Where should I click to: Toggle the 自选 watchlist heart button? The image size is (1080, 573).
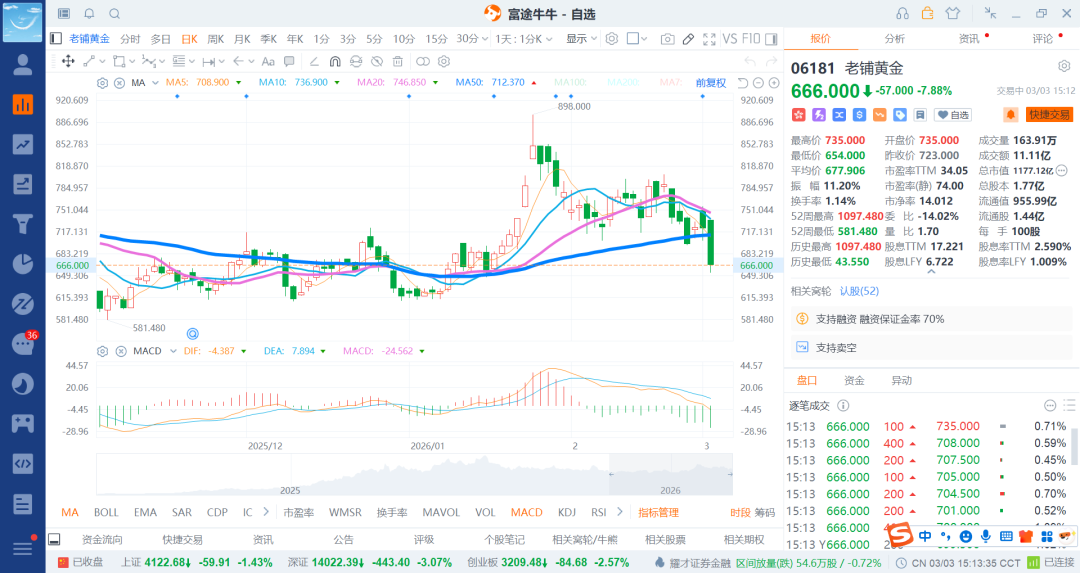[x=953, y=115]
